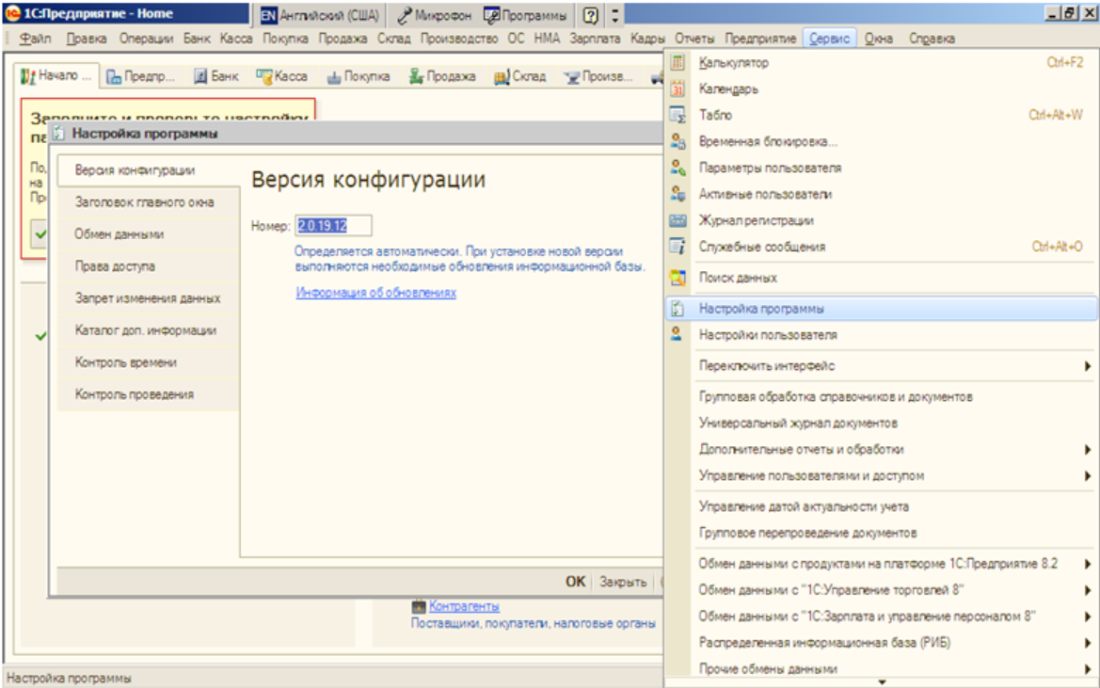The image size is (1100, 688).
Task: Open the Отчеты menu
Action: pos(695,39)
